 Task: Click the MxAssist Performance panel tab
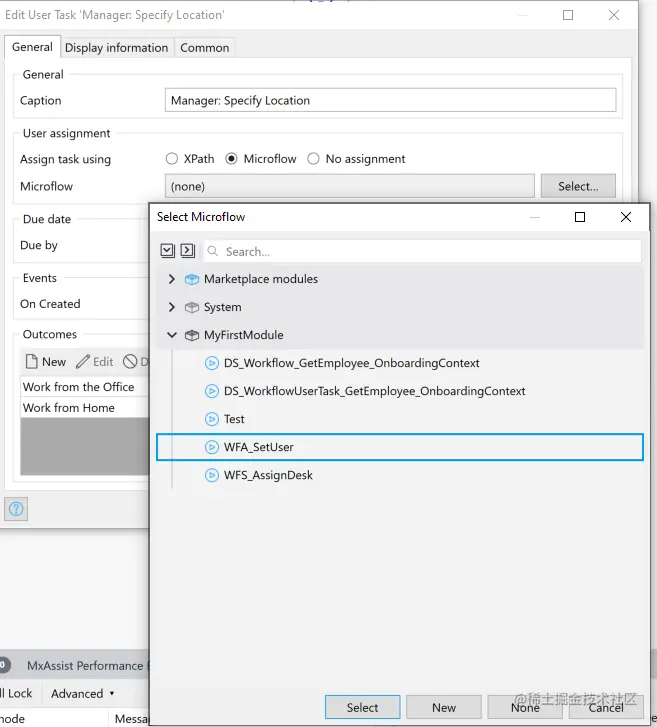pos(85,666)
